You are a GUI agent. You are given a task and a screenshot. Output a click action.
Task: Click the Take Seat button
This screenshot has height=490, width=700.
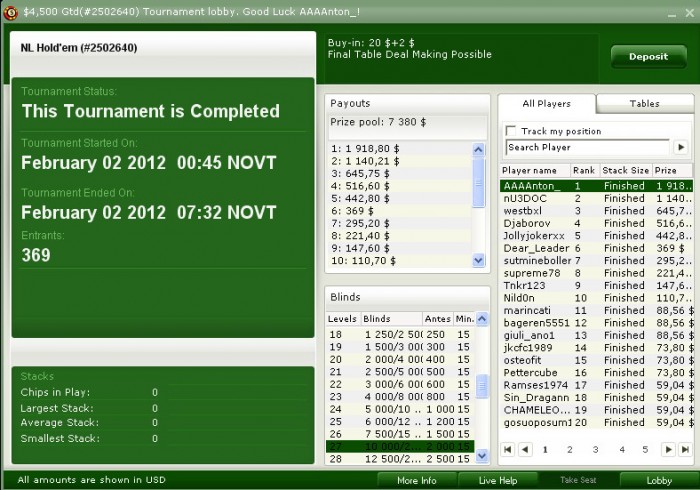578,480
